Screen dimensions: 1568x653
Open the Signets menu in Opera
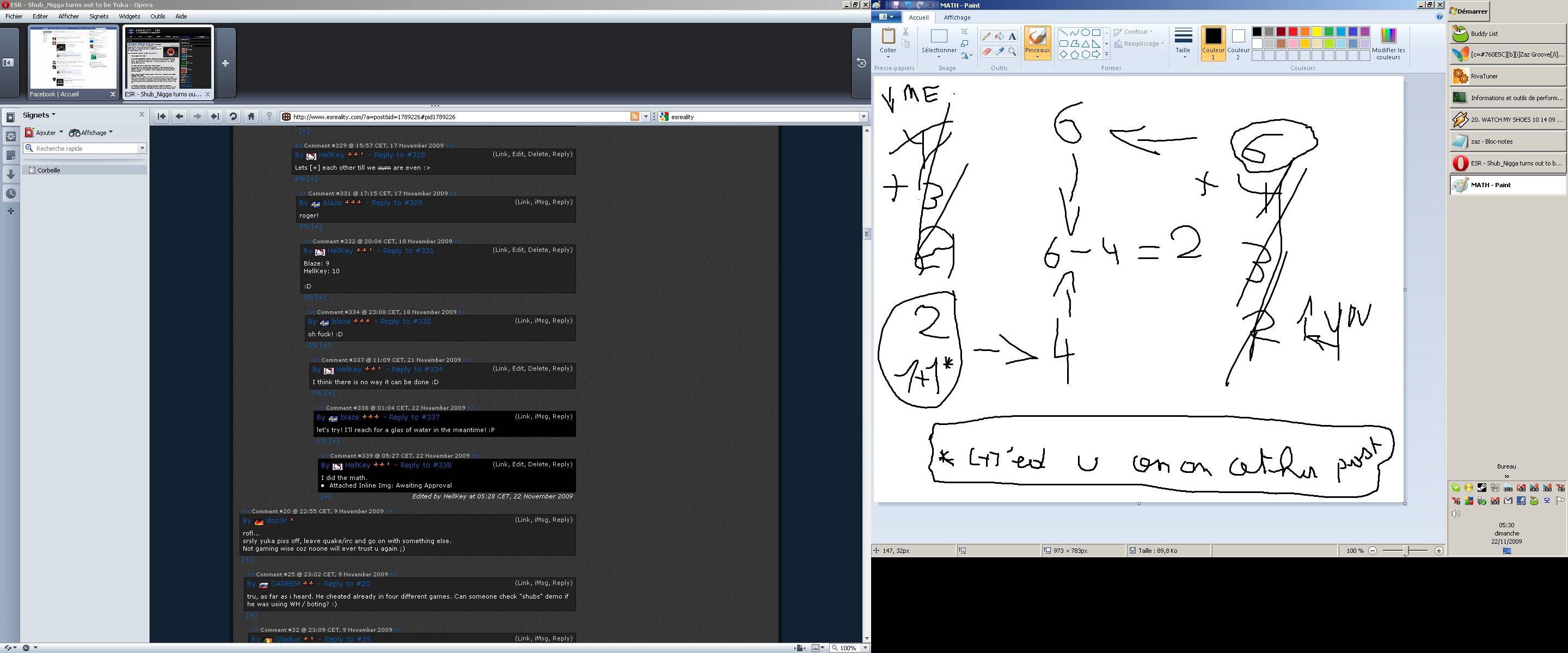click(99, 16)
